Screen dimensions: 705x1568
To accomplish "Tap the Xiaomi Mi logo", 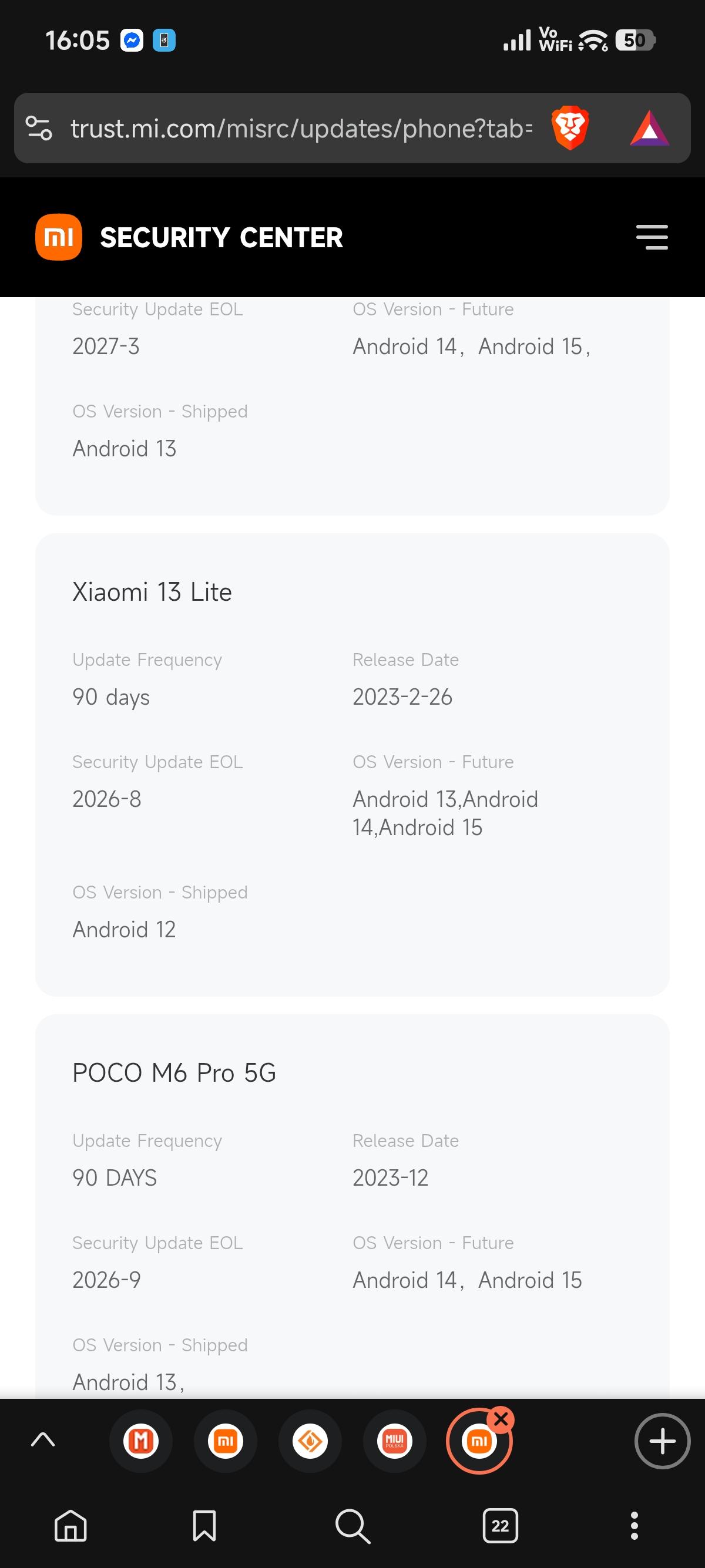I will [x=58, y=237].
